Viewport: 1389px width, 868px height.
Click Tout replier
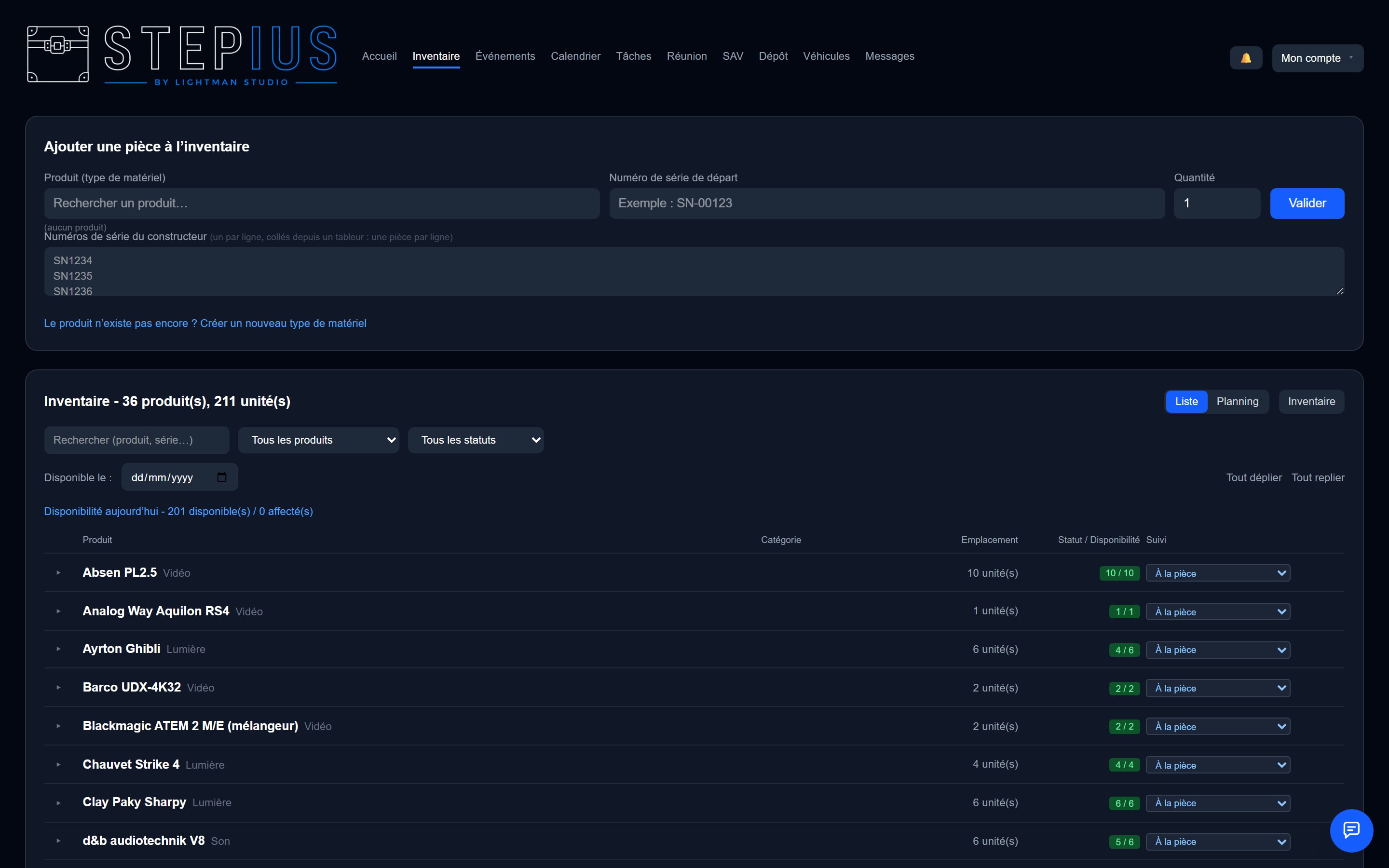pos(1318,477)
